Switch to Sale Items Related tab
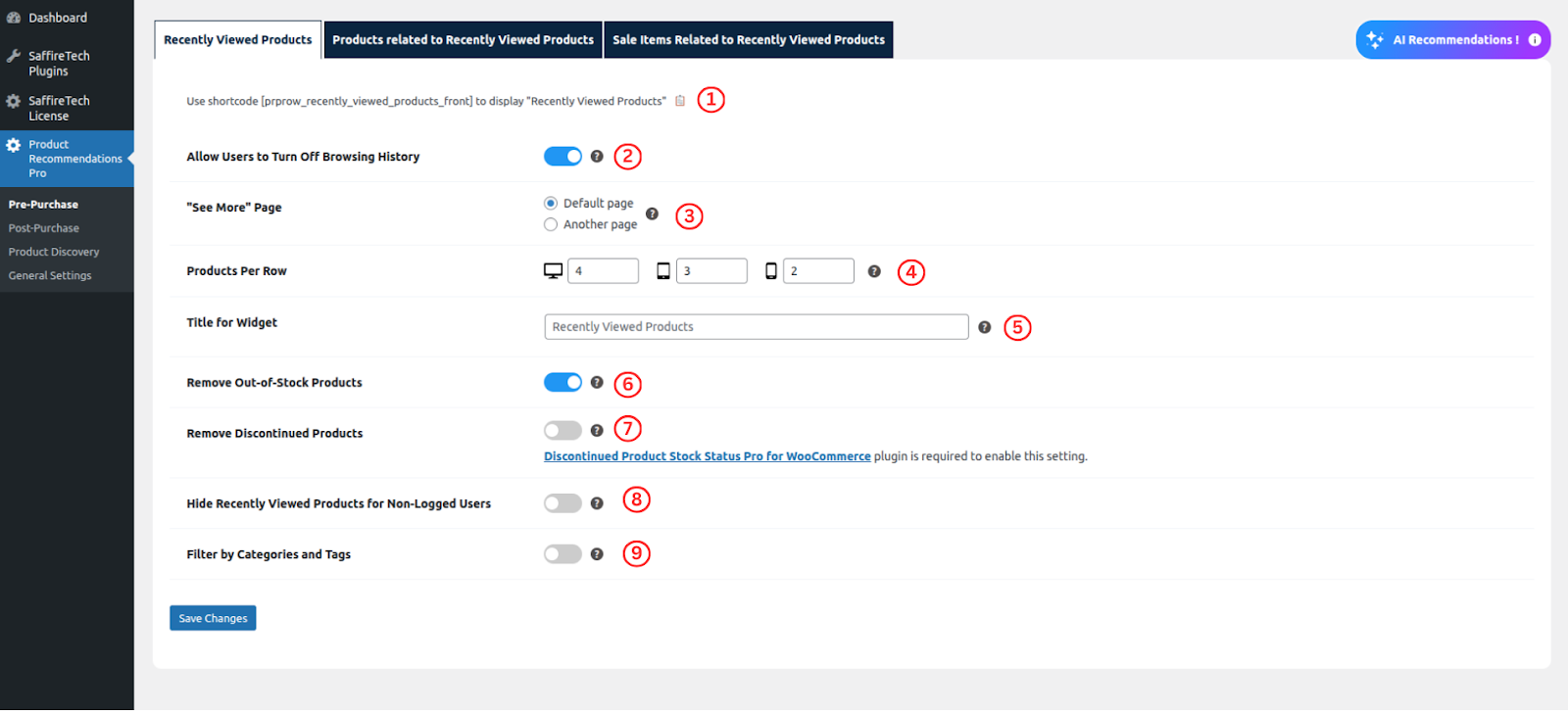Viewport: 1568px width, 711px height. click(x=748, y=40)
